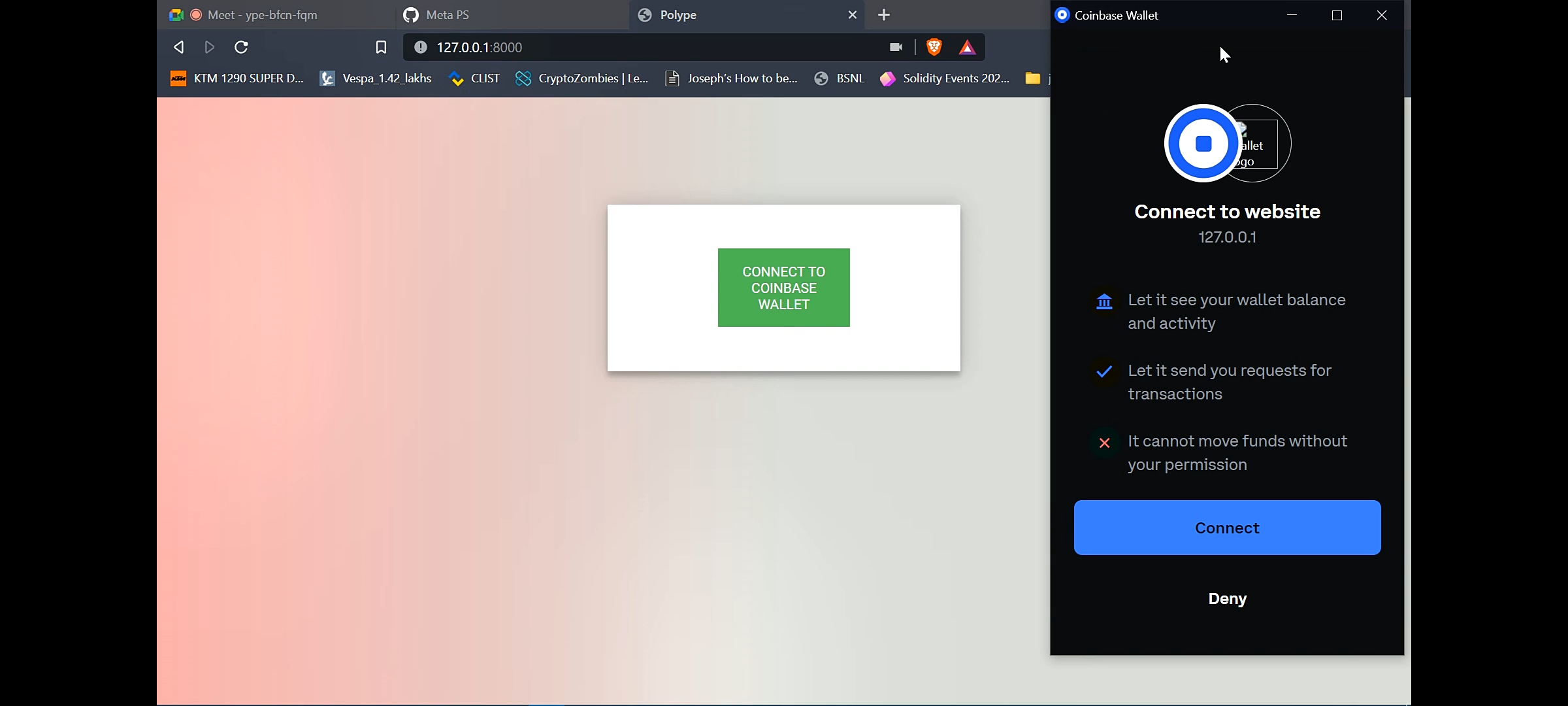Switch to the Meta PS GitHub tab
This screenshot has width=1568, height=706.
pos(512,14)
